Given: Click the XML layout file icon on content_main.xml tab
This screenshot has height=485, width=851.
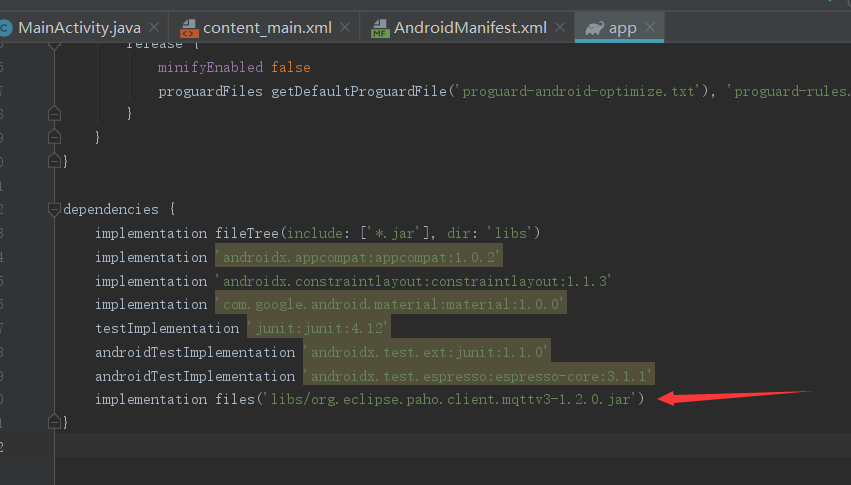Looking at the screenshot, I should point(189,28).
